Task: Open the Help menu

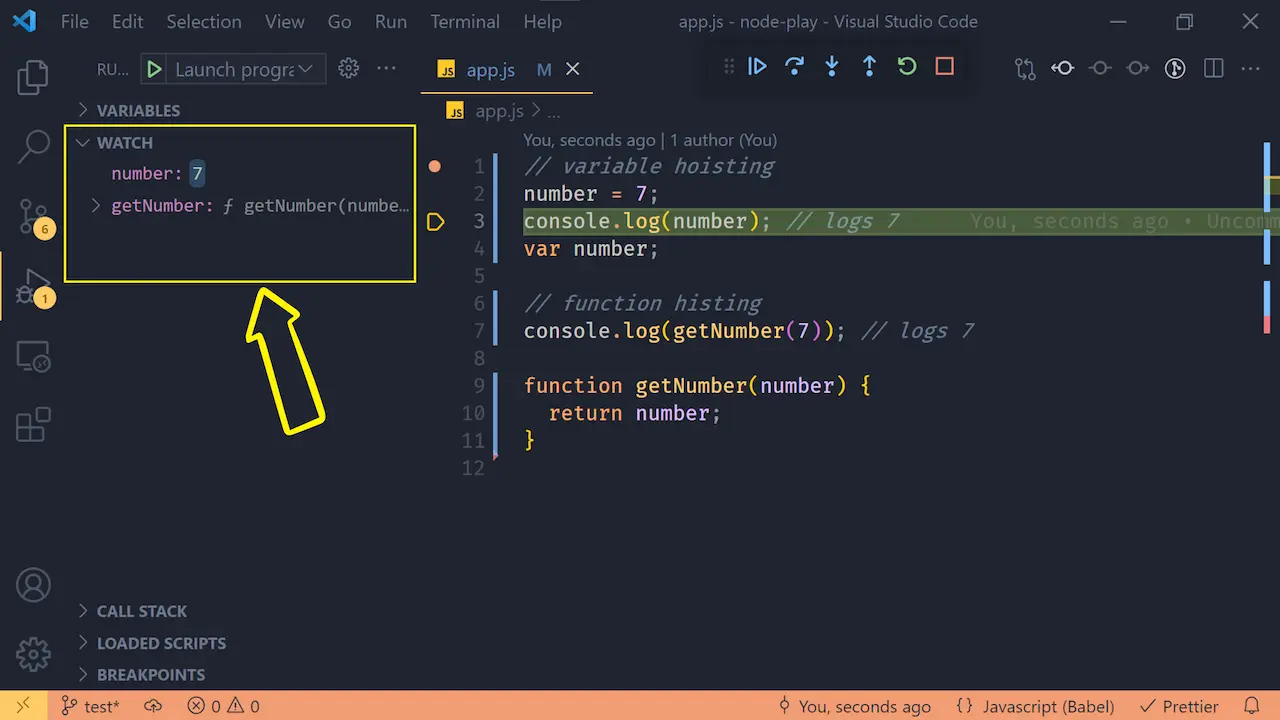Action: click(543, 21)
